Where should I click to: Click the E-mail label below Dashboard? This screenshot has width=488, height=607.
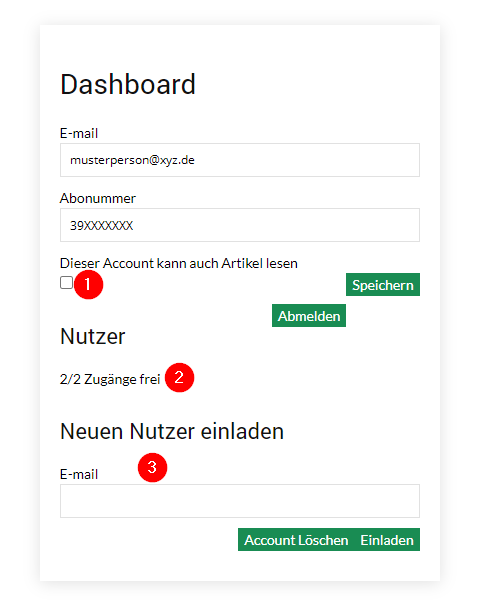coord(79,133)
